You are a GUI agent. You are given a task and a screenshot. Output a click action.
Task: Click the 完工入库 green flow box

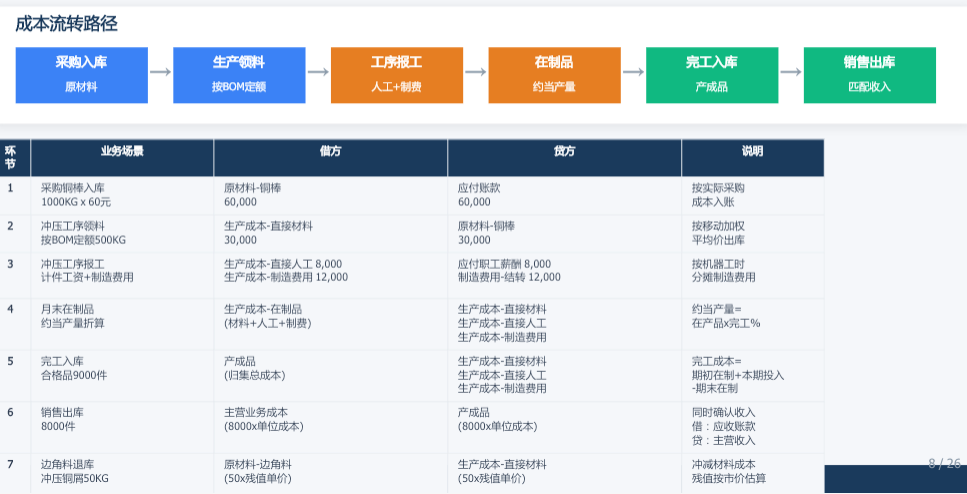tap(712, 75)
